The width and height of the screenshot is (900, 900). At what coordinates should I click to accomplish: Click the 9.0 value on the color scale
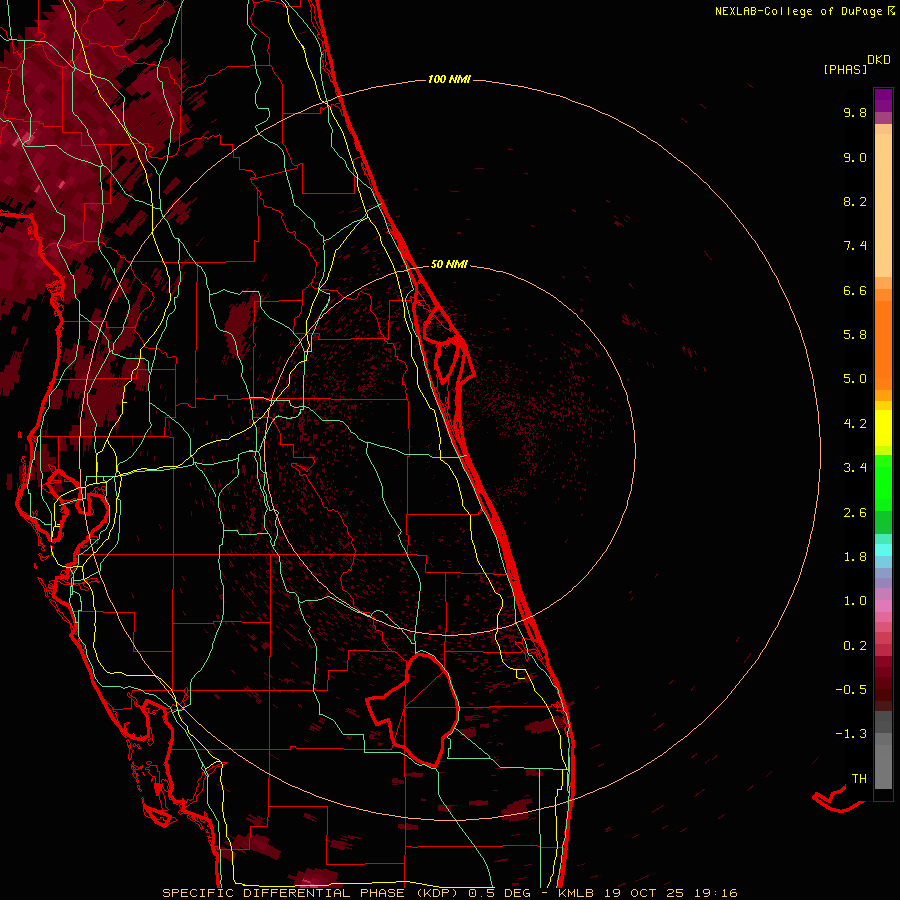855,157
